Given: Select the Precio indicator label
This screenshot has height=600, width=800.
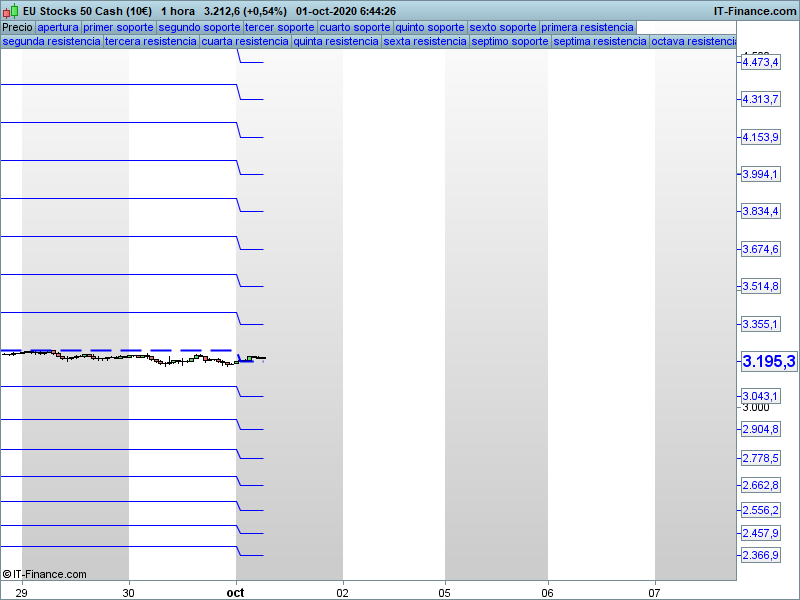Looking at the screenshot, I should pos(17,27).
